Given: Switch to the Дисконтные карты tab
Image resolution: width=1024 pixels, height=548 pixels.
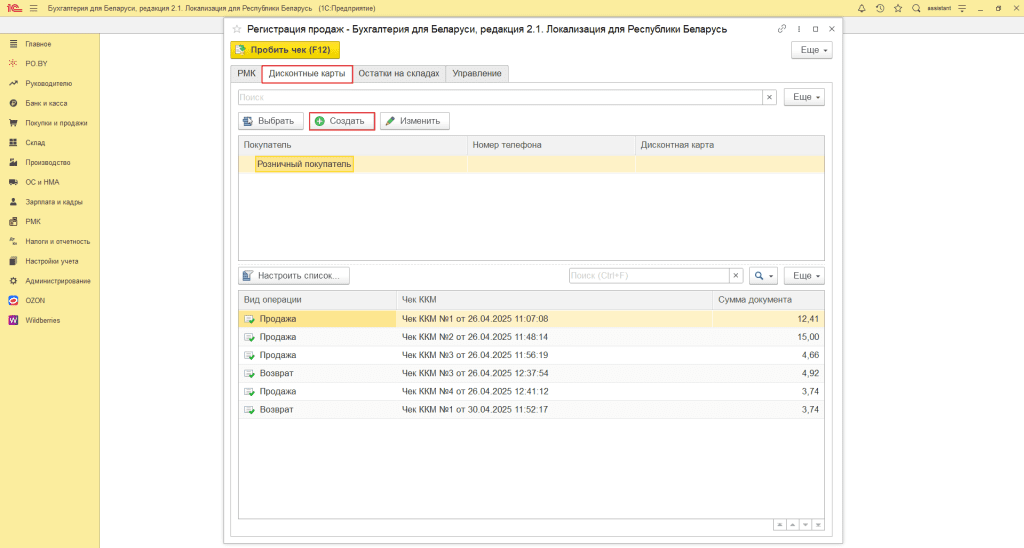Looking at the screenshot, I should pos(307,74).
